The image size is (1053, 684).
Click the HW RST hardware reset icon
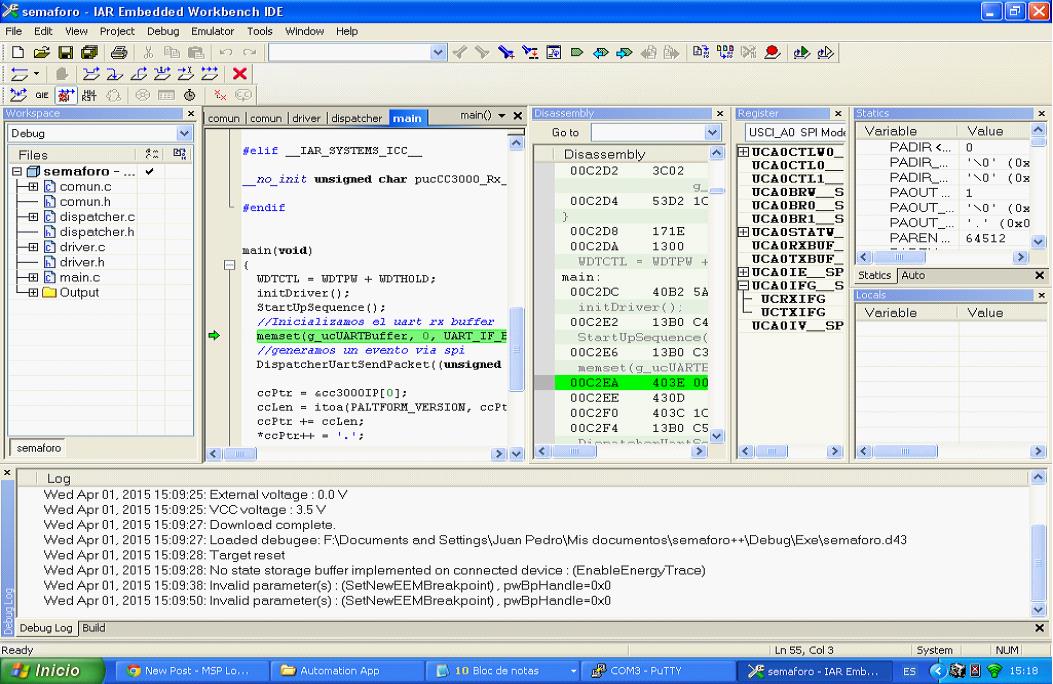(x=89, y=95)
